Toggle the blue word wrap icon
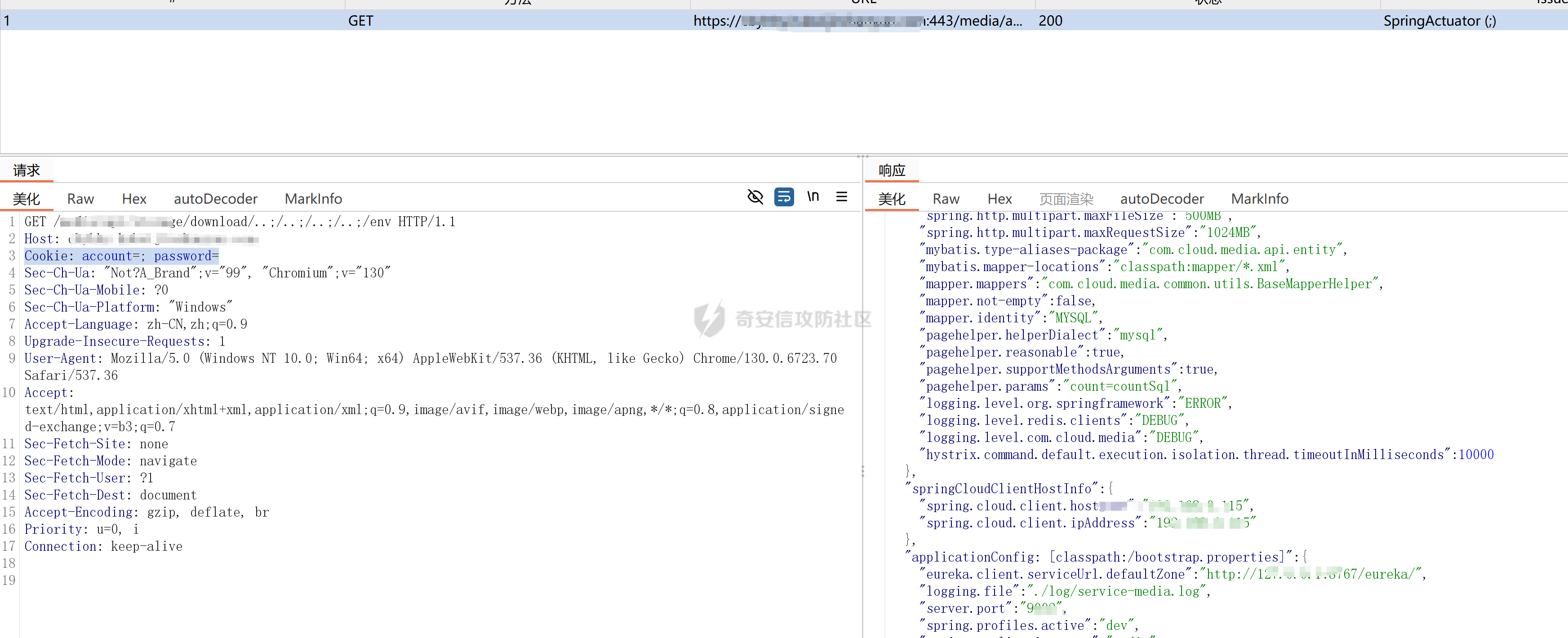The width and height of the screenshot is (1568, 638). coord(783,196)
